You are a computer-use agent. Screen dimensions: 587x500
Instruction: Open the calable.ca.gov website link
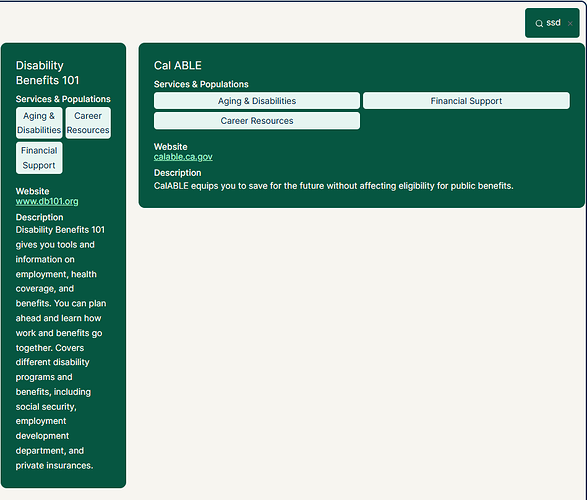[183, 157]
